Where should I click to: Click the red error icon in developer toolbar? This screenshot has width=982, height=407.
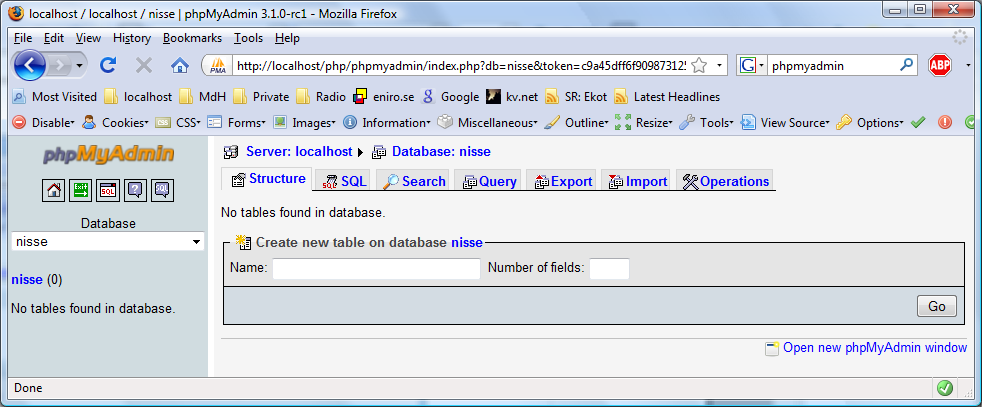pos(945,122)
